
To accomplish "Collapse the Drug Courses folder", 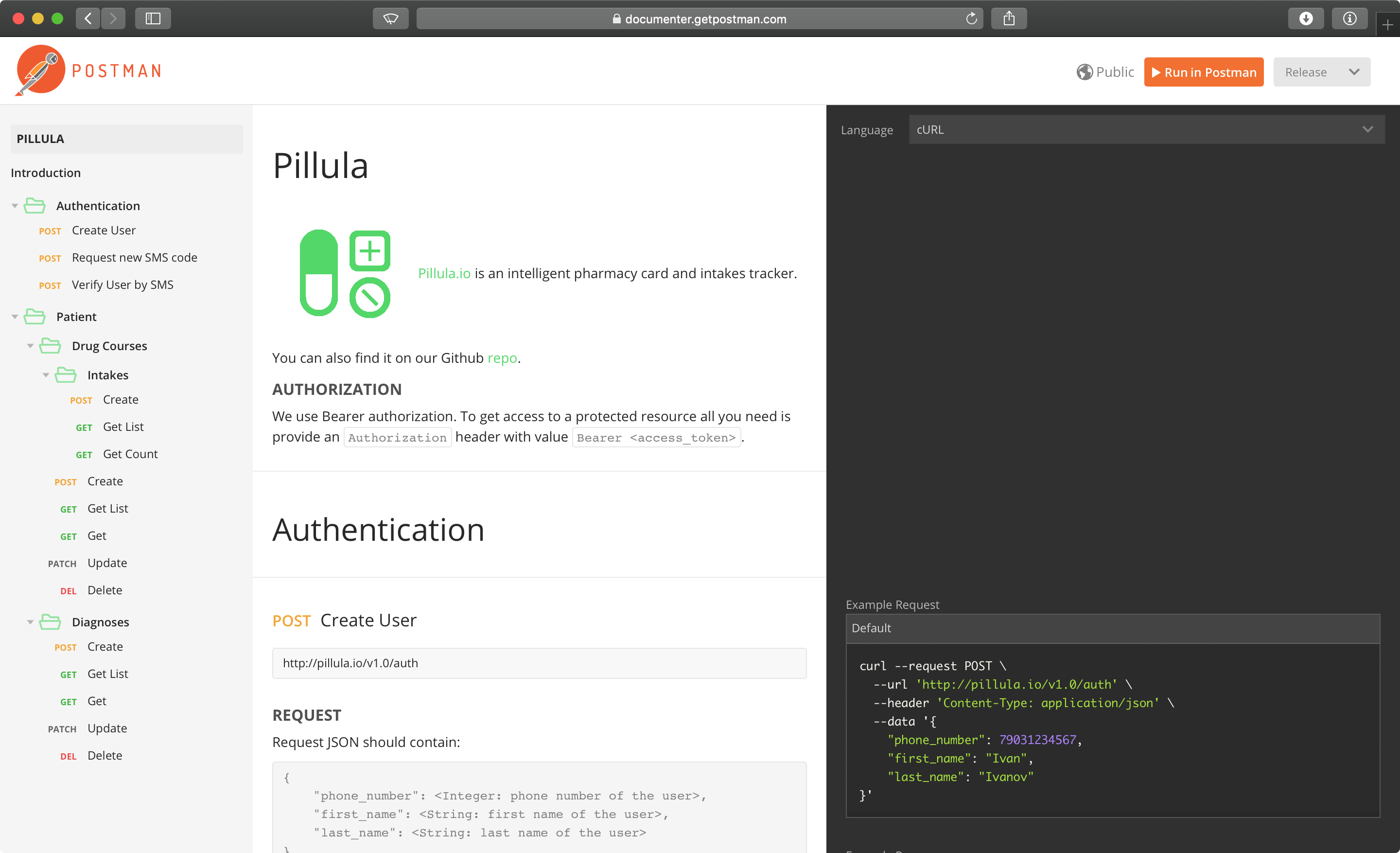I will 31,345.
